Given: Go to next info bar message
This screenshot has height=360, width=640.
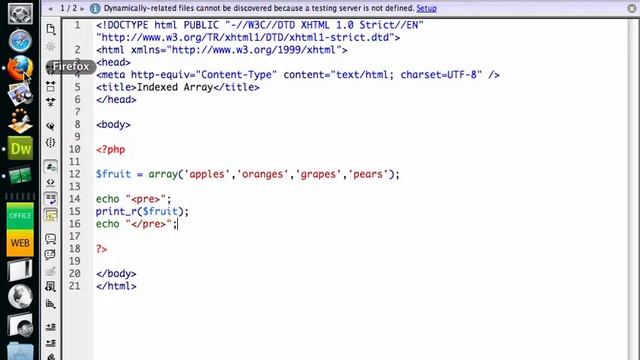Looking at the screenshot, I should pyautogui.click(x=82, y=8).
